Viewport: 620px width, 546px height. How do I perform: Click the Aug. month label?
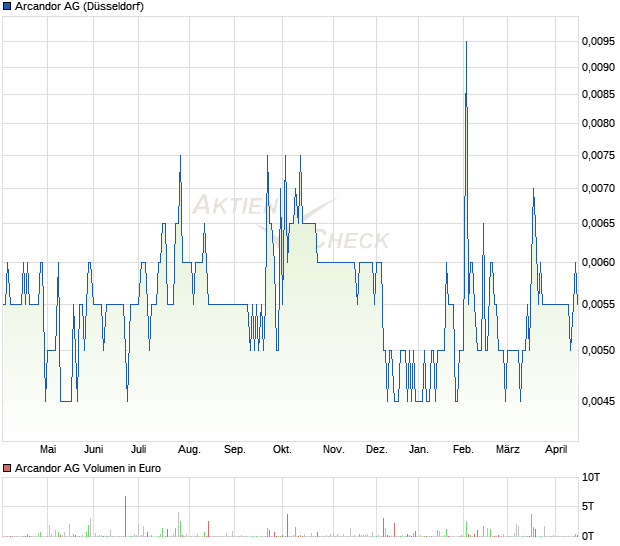pyautogui.click(x=189, y=450)
